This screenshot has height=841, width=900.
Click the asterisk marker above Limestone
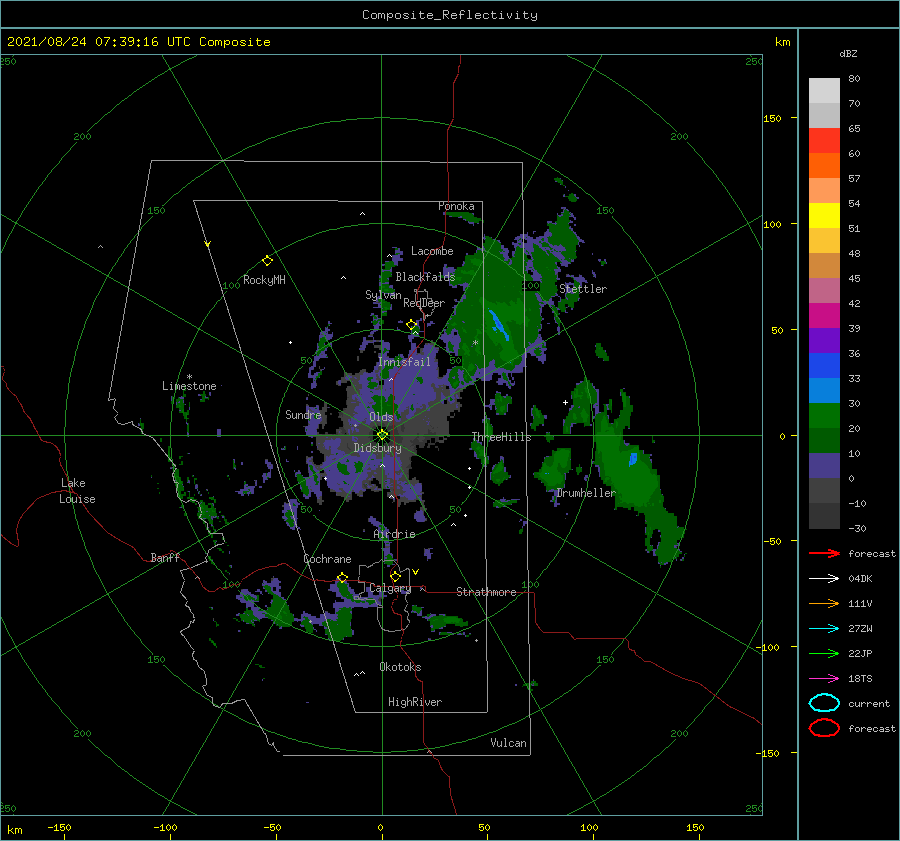pyautogui.click(x=189, y=377)
